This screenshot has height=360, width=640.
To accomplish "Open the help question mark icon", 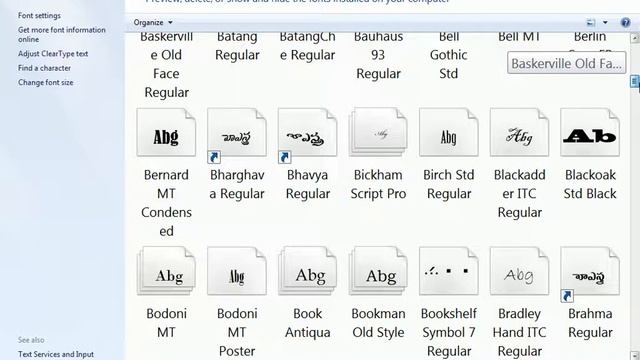I will 625,22.
